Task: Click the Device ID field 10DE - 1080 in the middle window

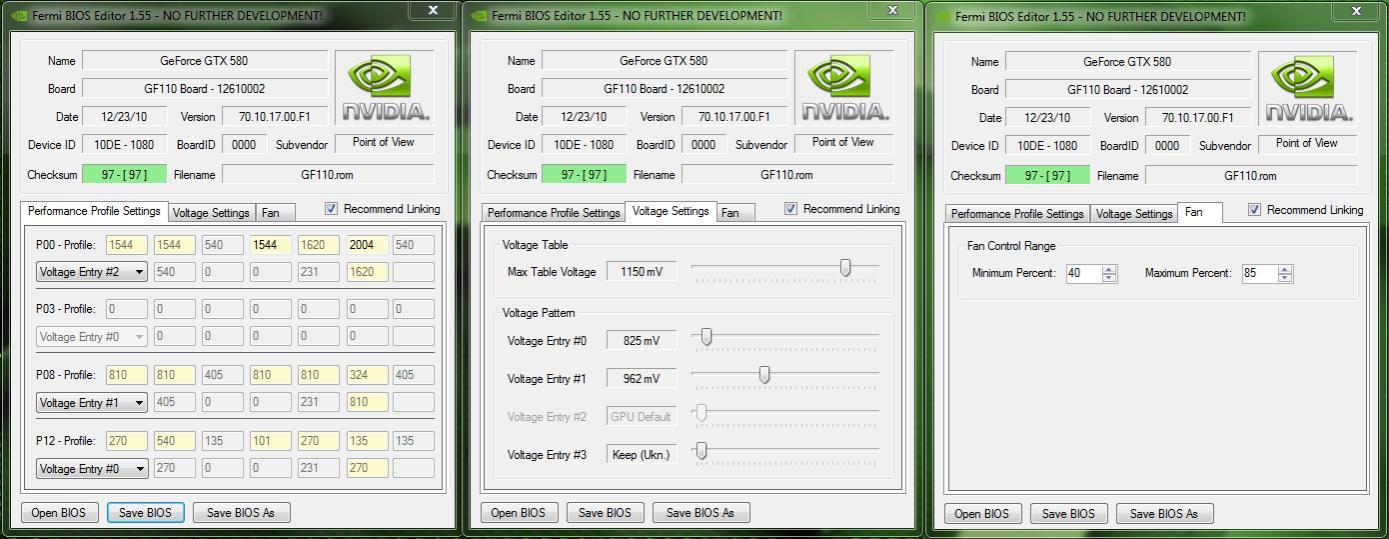Action: 584,145
